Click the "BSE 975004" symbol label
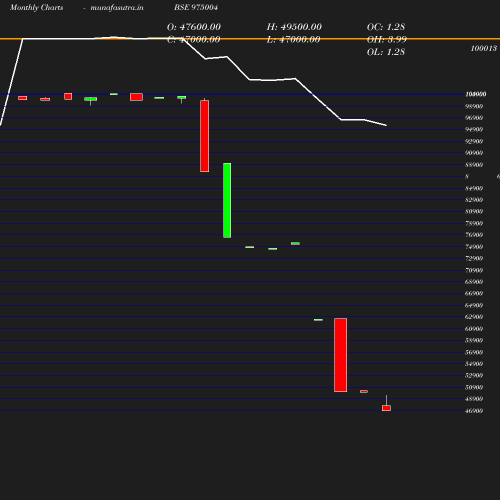 point(196,7)
